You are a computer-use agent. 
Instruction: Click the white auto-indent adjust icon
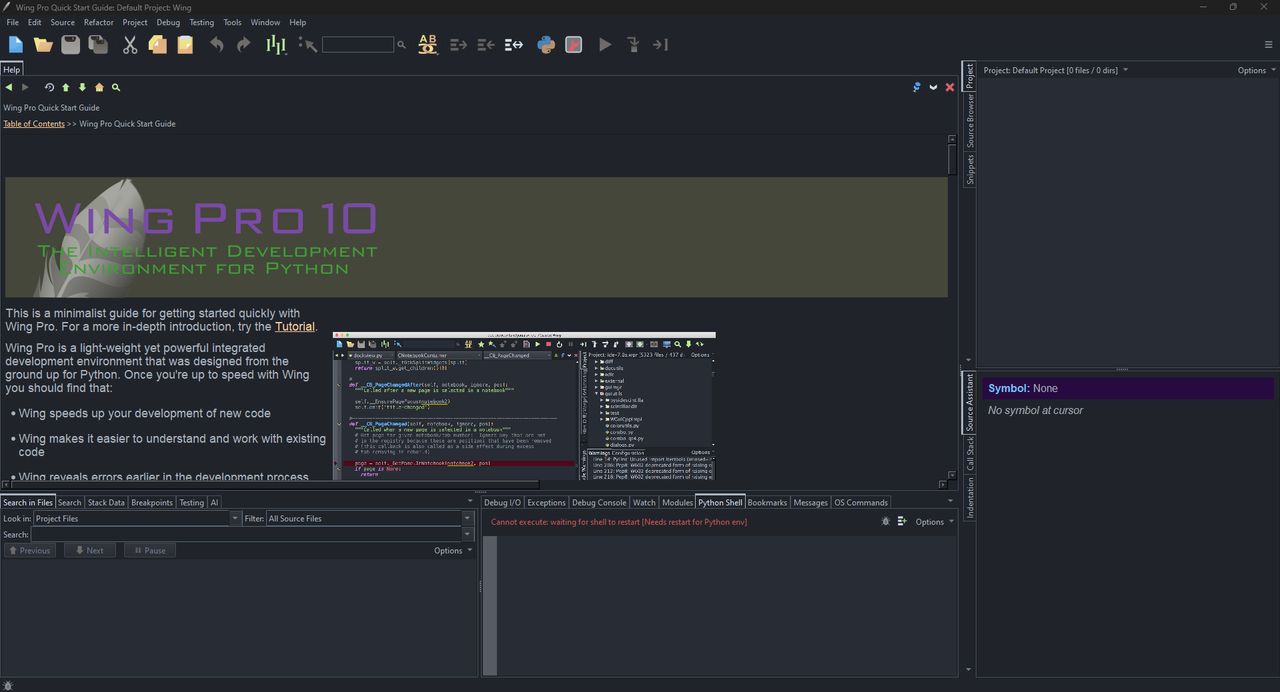[x=514, y=44]
